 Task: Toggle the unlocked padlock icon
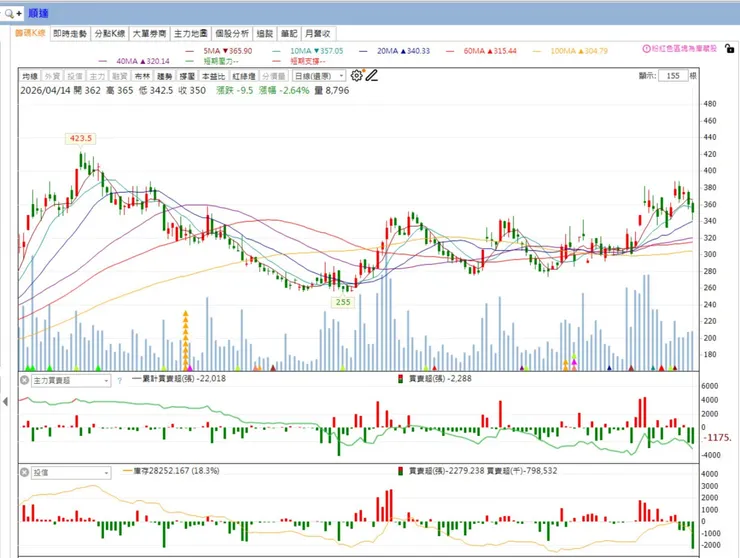tap(729, 48)
